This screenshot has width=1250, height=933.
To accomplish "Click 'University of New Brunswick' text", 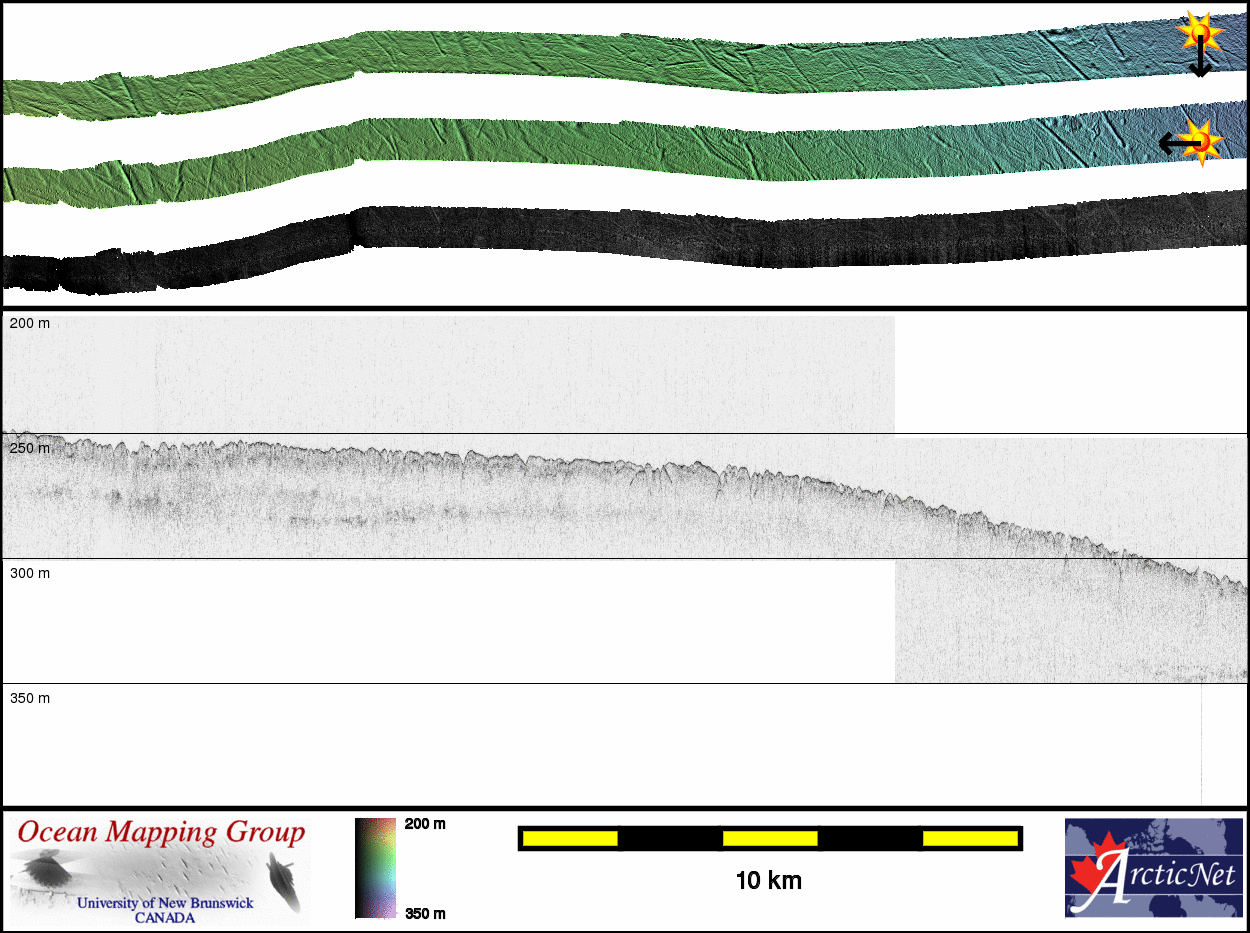I will point(165,903).
